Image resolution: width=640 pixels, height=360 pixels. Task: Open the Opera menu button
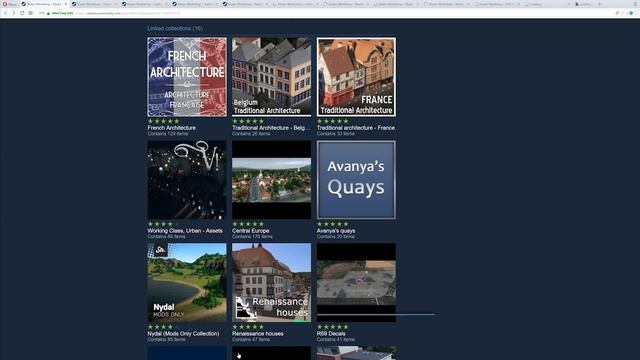[9, 4]
